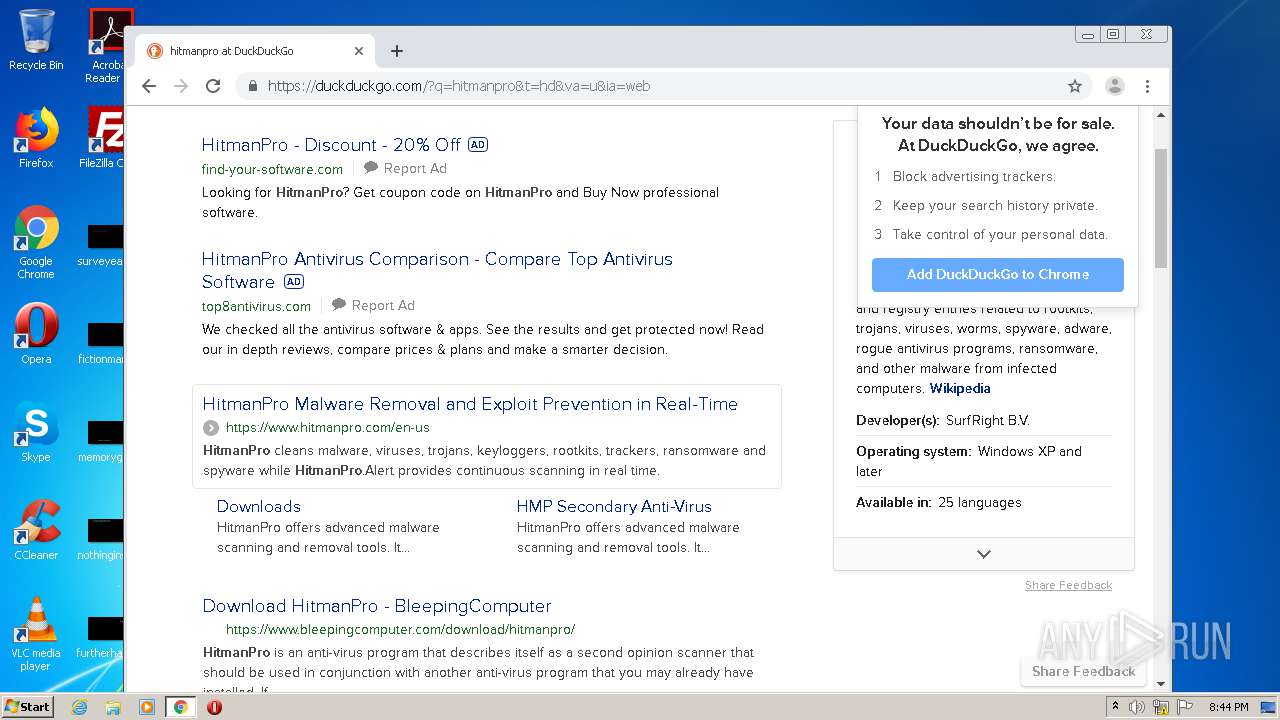This screenshot has height=720, width=1280.
Task: Open HitmanPro Malware Removal and Exploit Prevention result
Action: pyautogui.click(x=470, y=404)
